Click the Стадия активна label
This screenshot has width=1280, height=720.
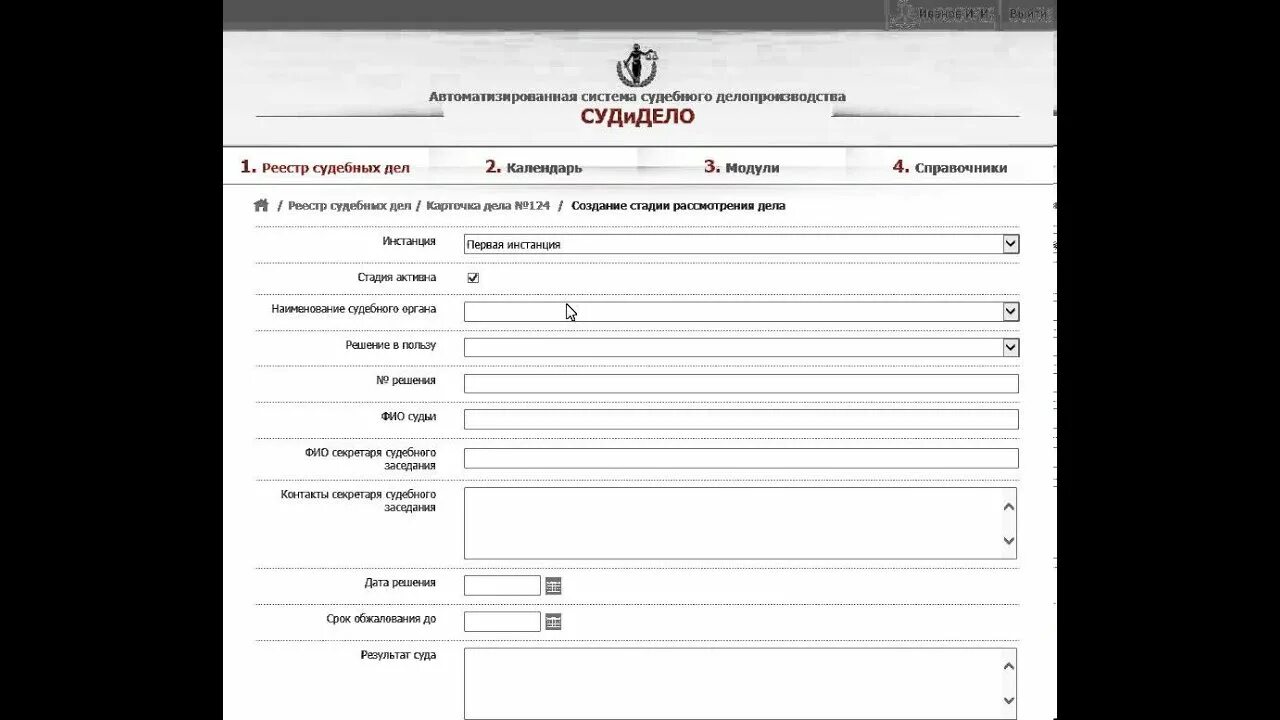point(397,278)
